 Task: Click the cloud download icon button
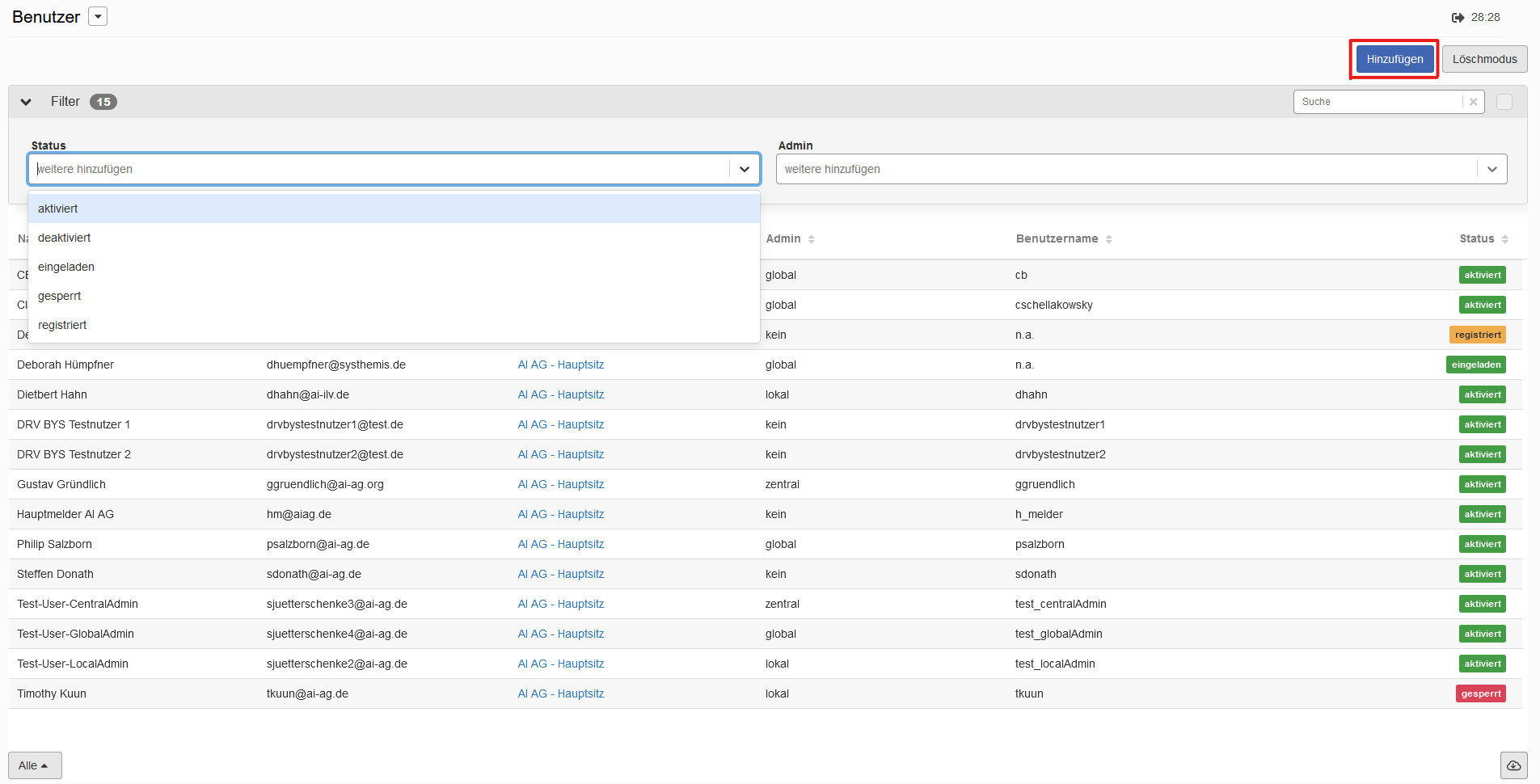1513,765
